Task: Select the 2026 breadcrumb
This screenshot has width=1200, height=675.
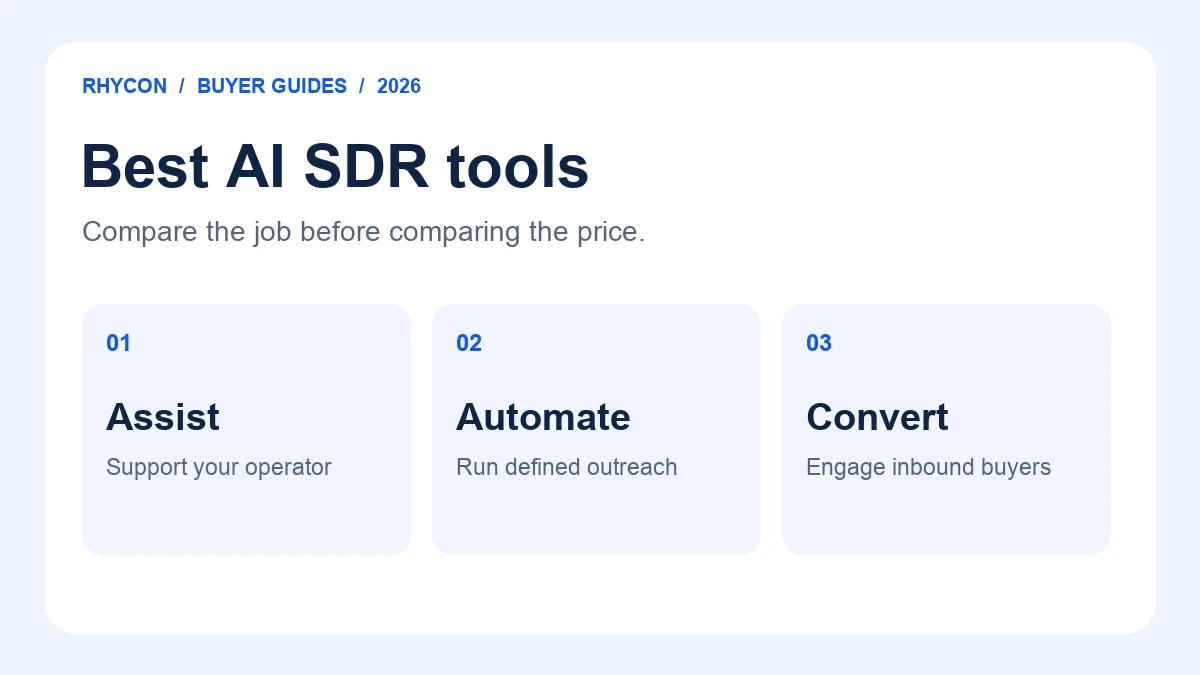Action: [399, 86]
